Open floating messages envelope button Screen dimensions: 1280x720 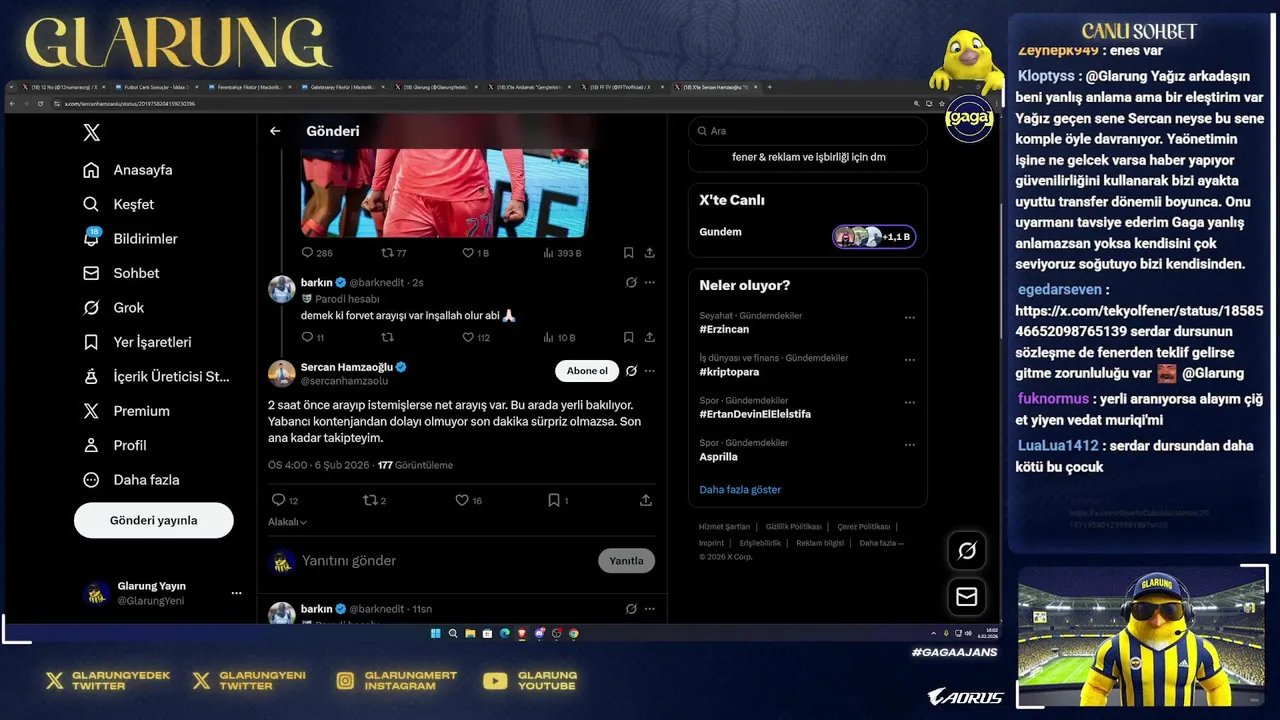coord(967,597)
